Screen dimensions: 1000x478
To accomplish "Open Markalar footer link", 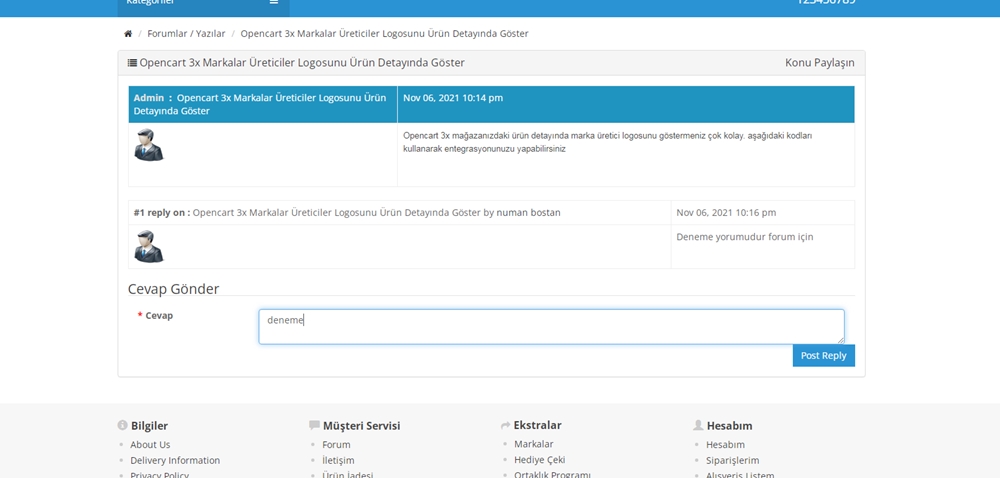I will (534, 444).
